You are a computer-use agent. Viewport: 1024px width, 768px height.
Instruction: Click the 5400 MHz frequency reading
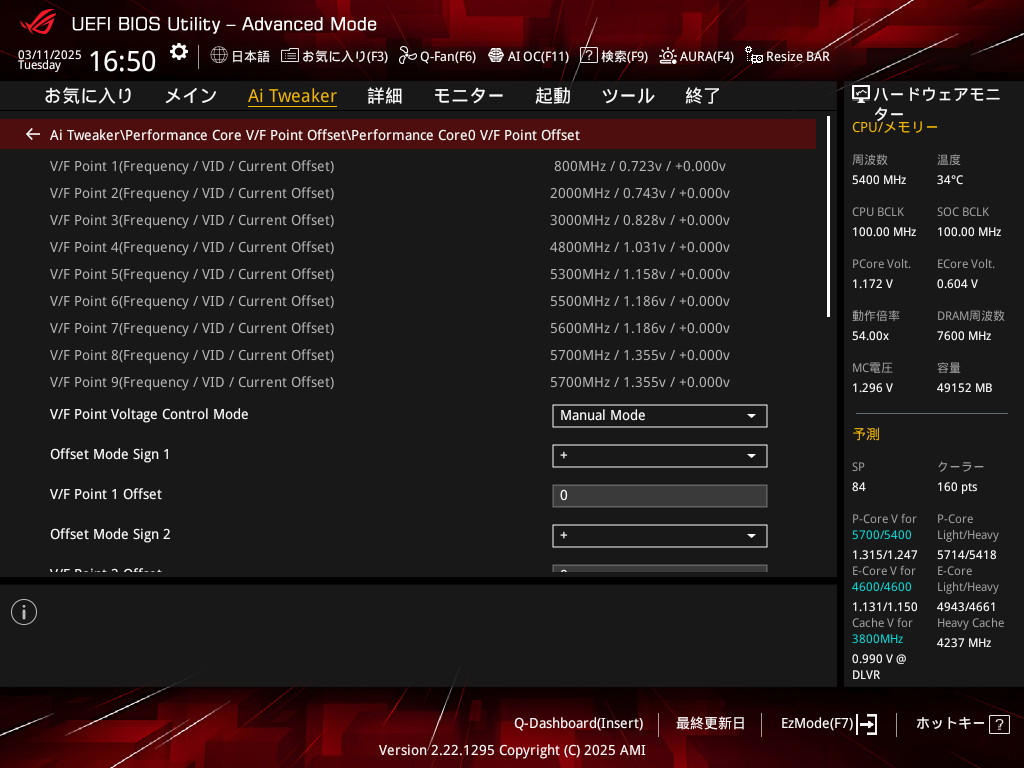(879, 180)
